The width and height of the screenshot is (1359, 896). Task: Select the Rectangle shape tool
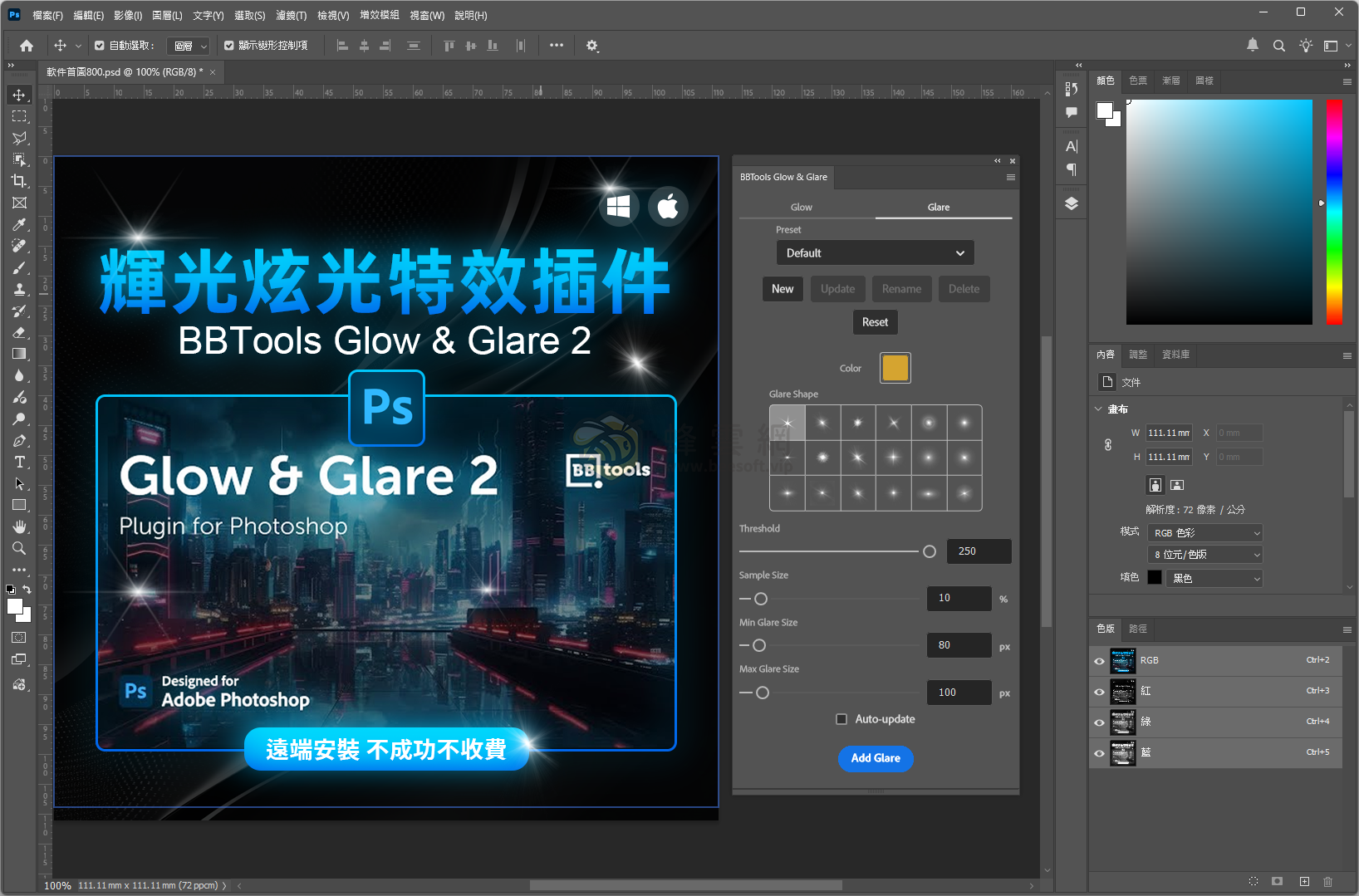click(x=19, y=505)
